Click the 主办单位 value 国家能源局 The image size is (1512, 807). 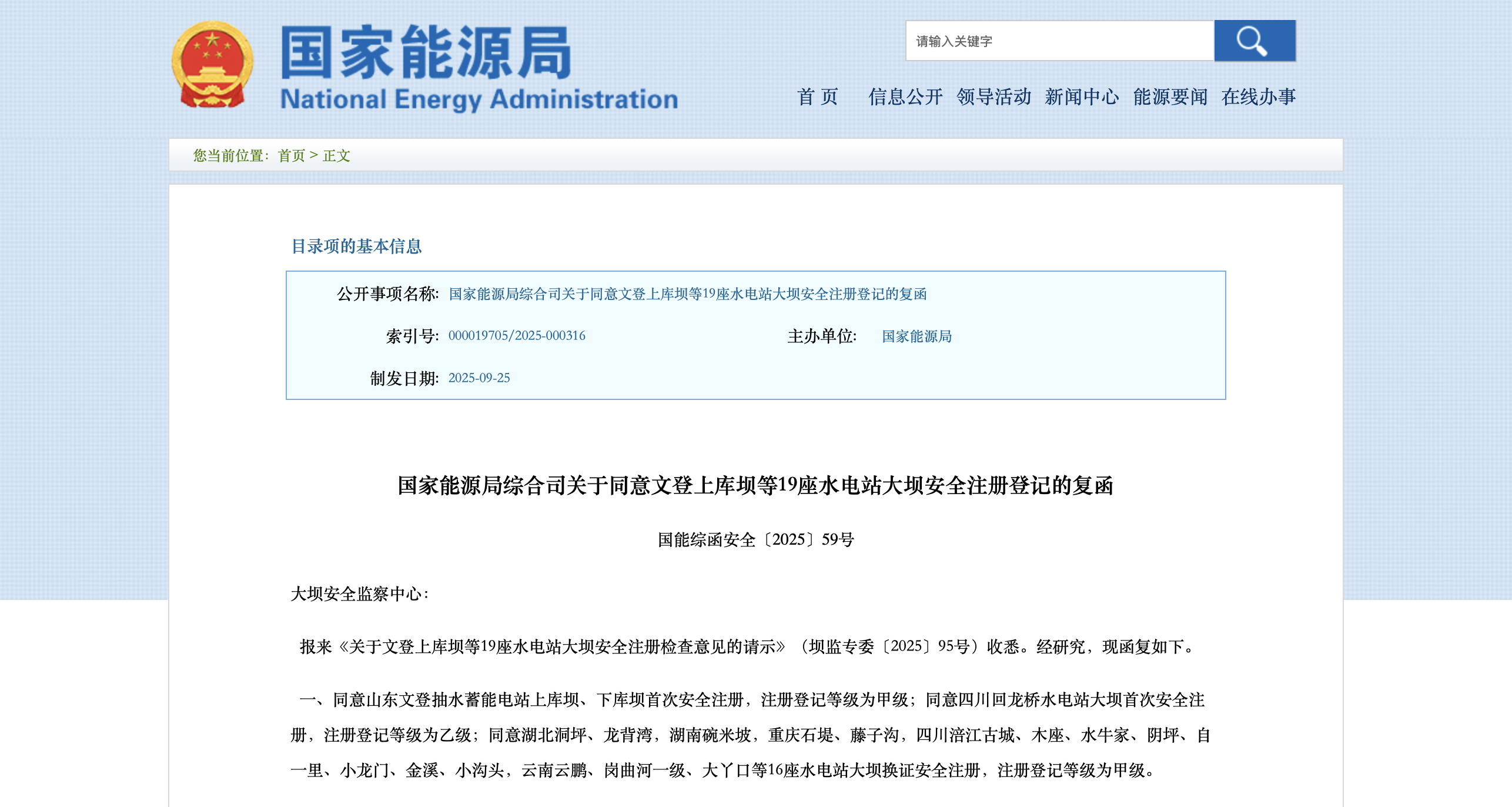(x=916, y=336)
